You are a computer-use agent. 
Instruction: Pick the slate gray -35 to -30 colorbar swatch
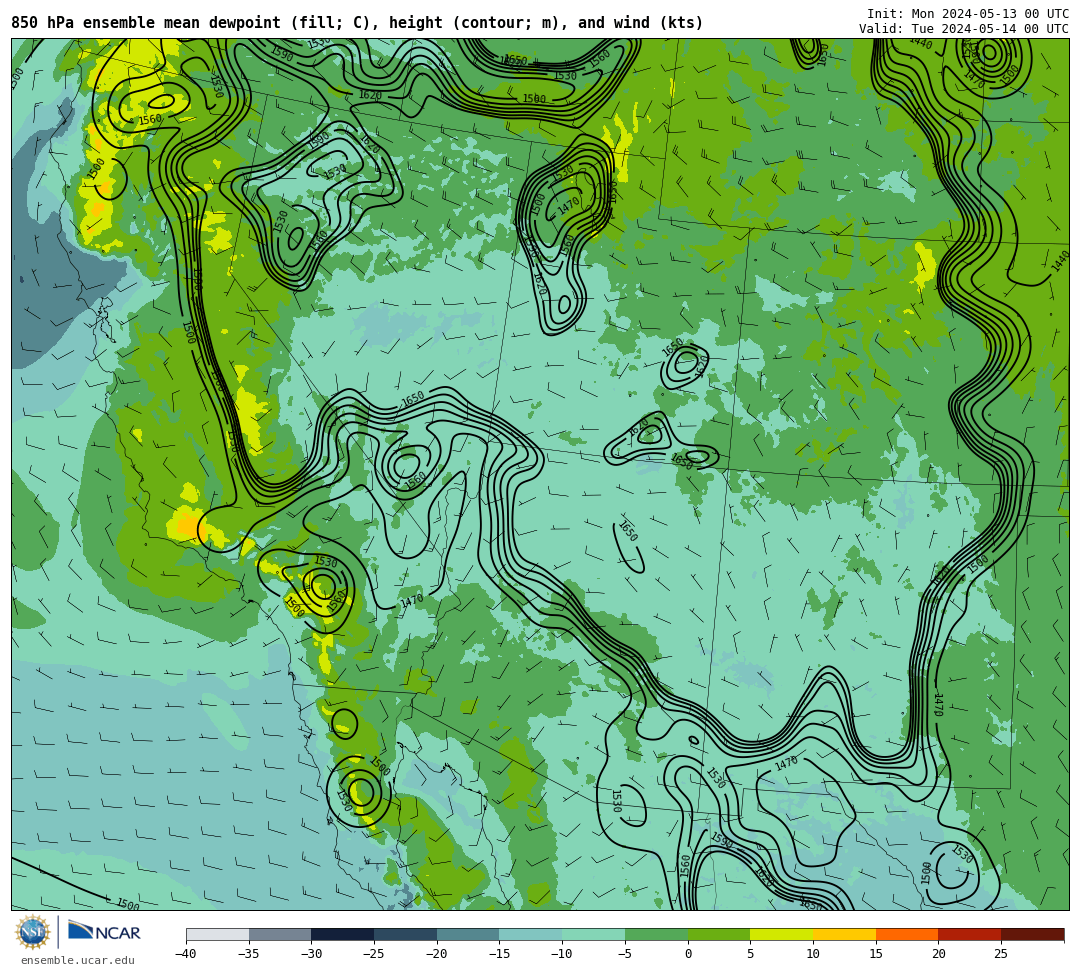point(280,934)
